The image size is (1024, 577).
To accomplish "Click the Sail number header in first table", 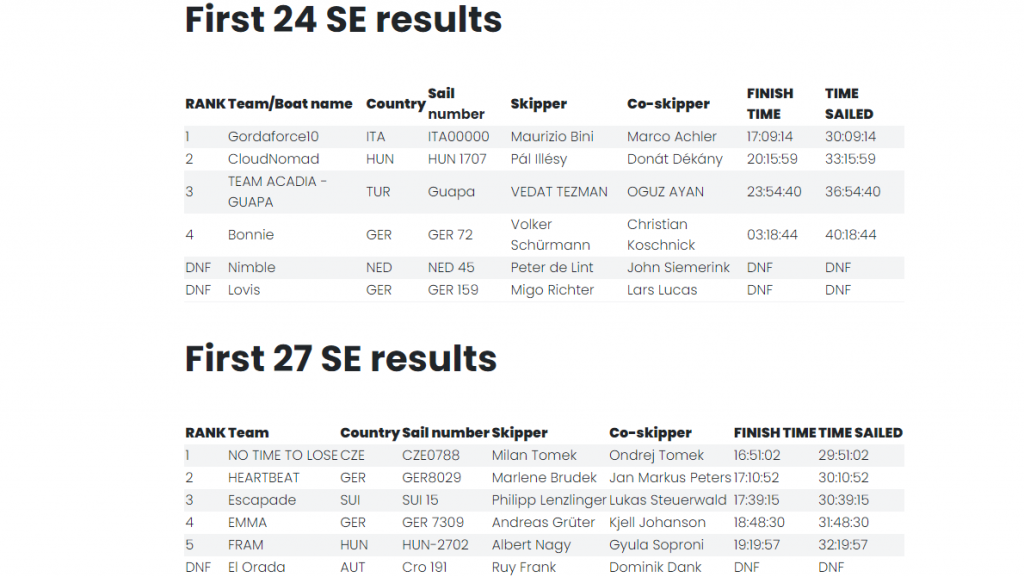I will (x=456, y=104).
